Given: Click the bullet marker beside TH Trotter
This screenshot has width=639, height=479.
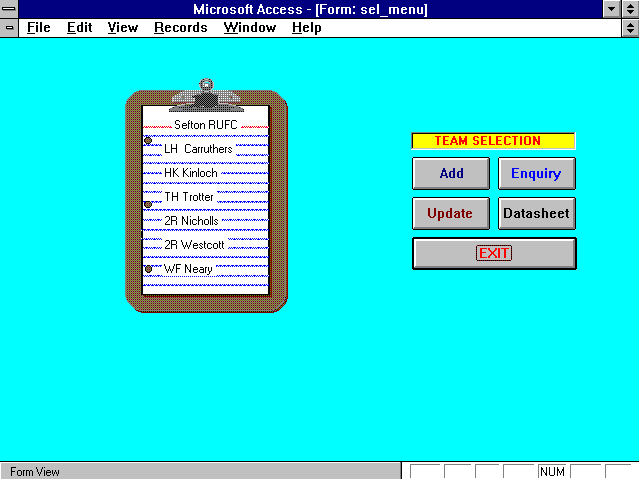Looking at the screenshot, I should 148,204.
